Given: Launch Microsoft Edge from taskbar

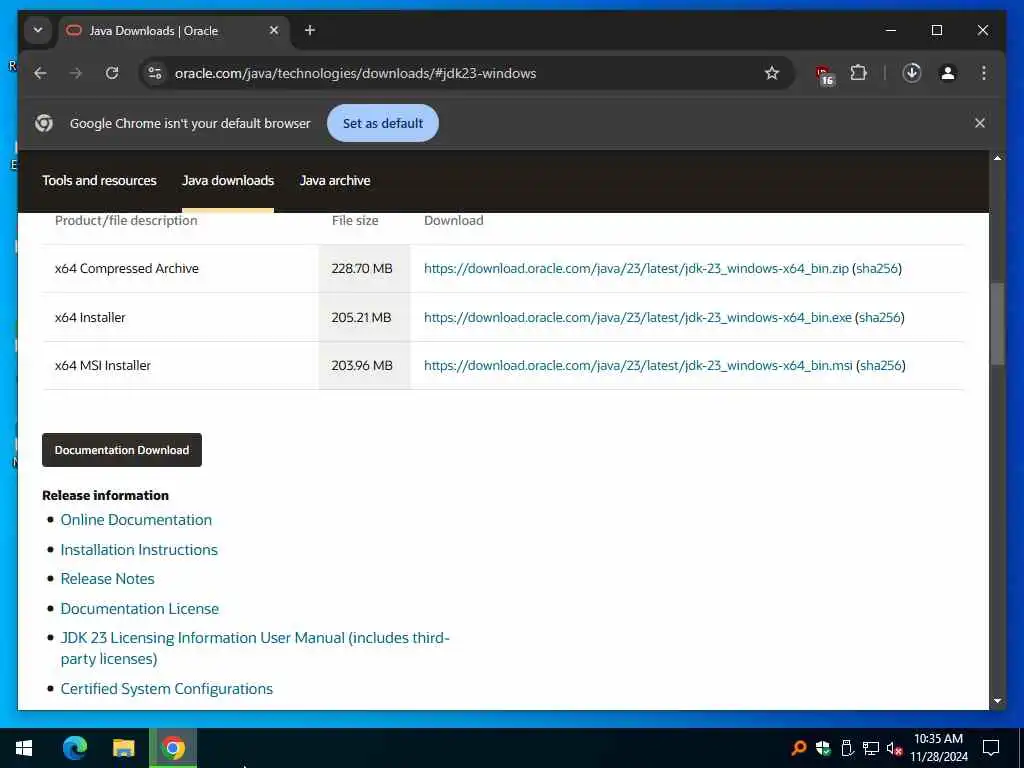Looking at the screenshot, I should tap(75, 748).
